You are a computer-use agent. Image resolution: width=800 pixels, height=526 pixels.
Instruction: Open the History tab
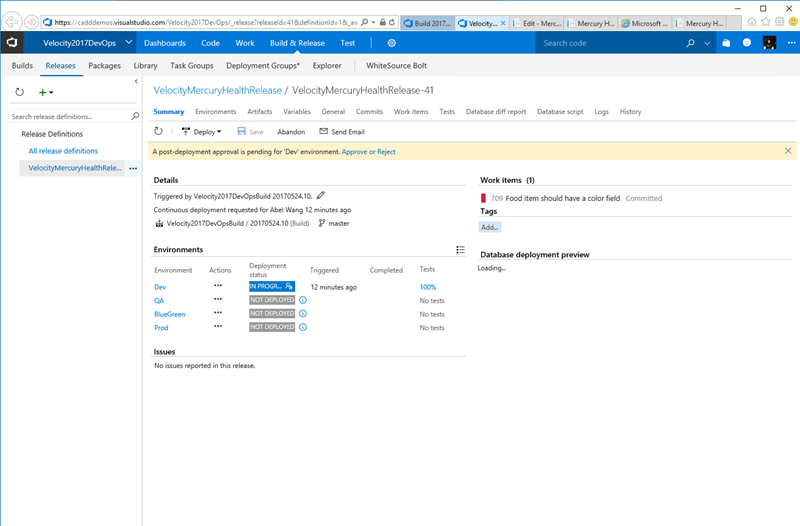(631, 112)
